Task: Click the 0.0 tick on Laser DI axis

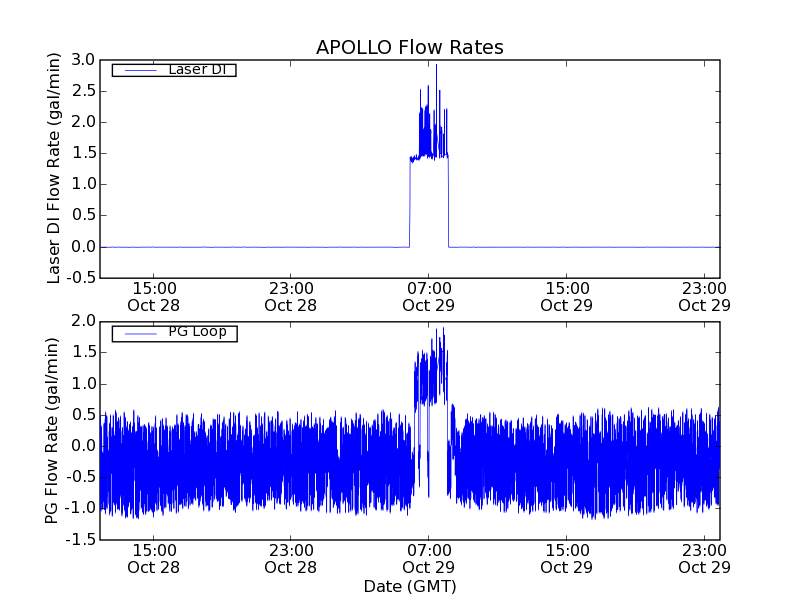Action: click(x=83, y=246)
